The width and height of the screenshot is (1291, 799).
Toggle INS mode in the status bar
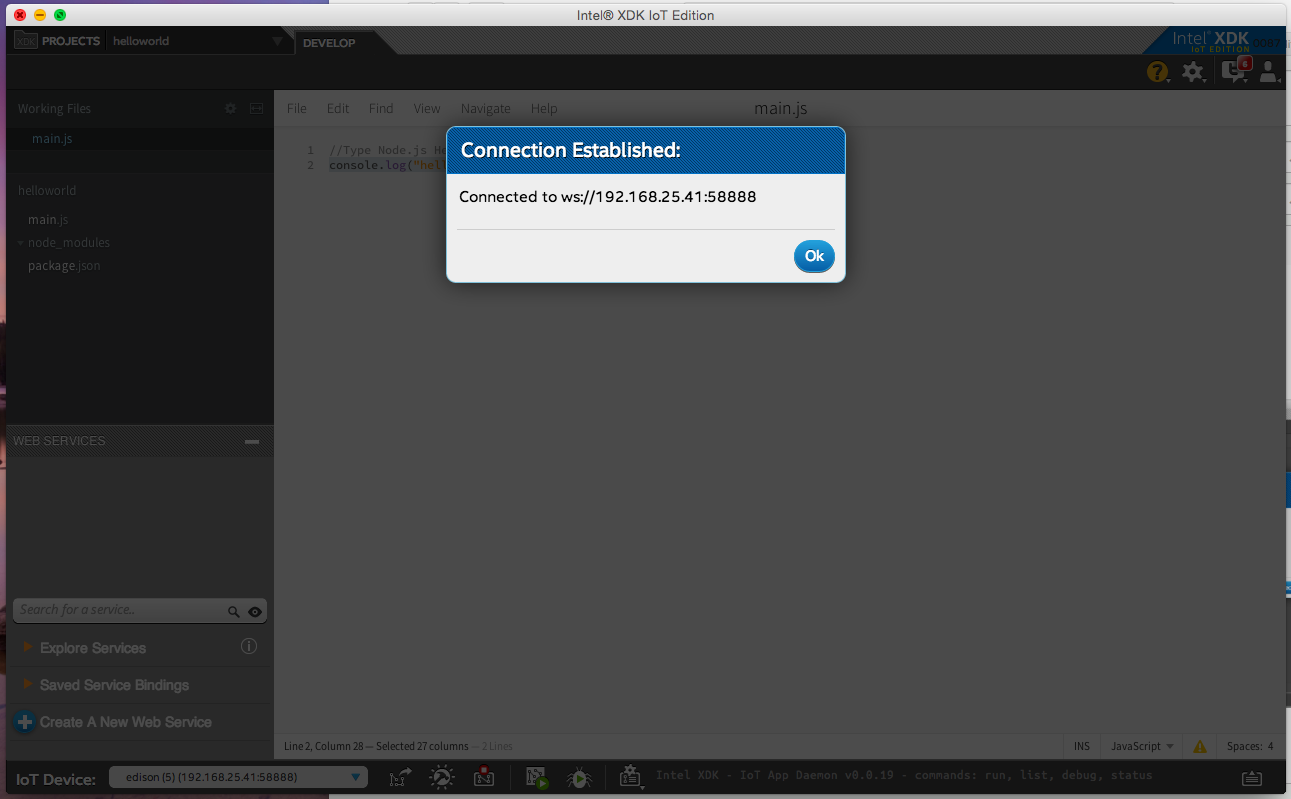(x=1081, y=746)
